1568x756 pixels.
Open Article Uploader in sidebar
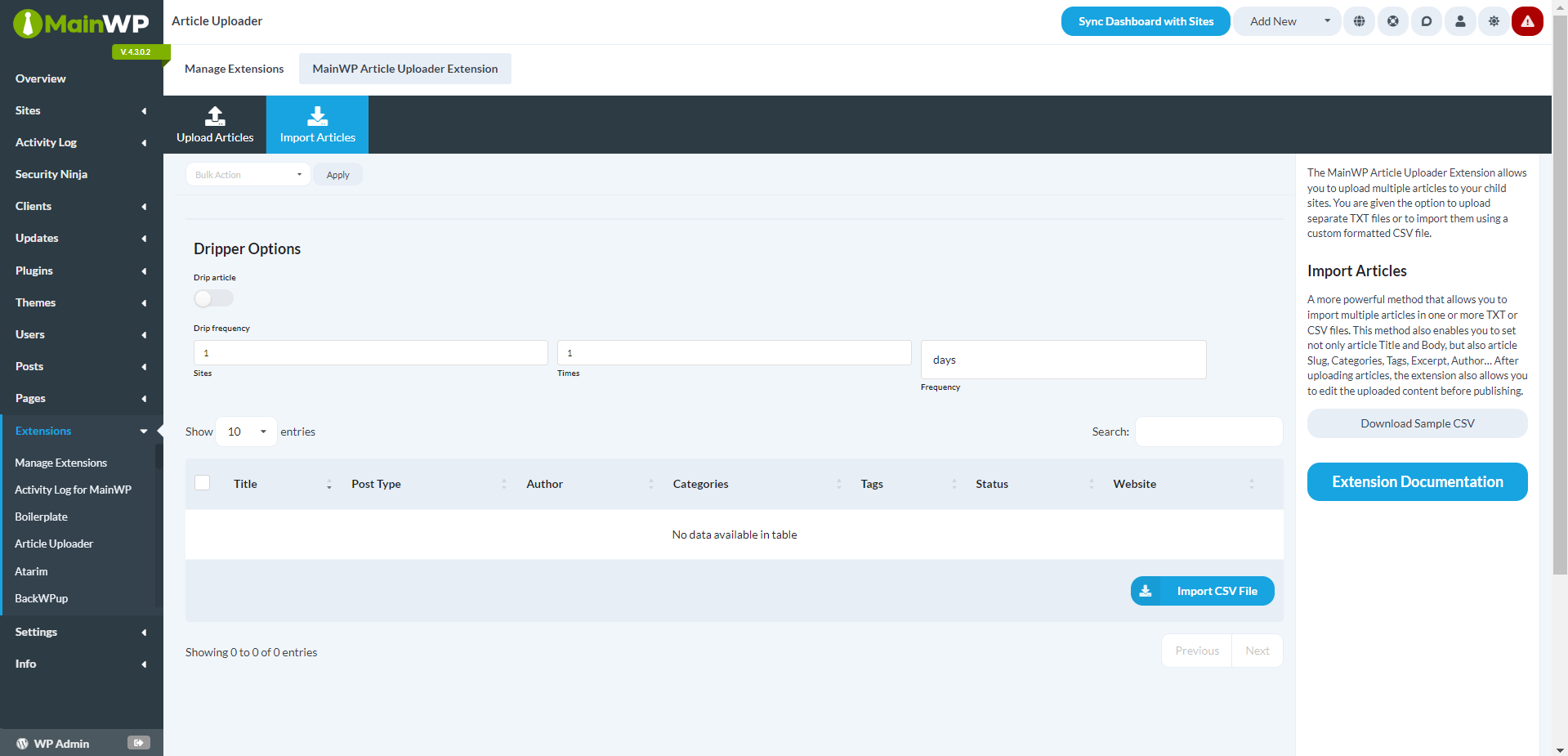54,544
